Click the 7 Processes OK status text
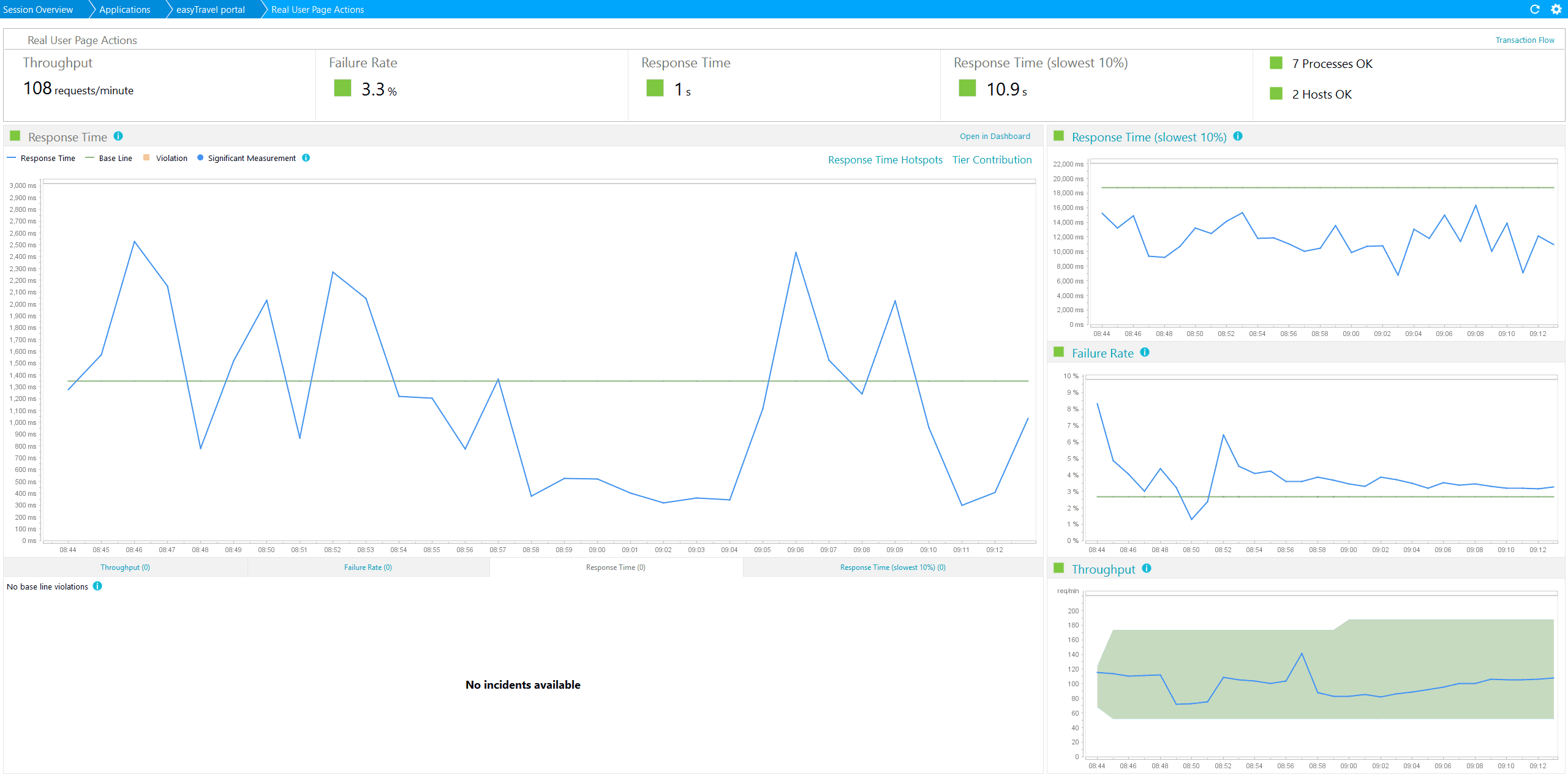The width and height of the screenshot is (1568, 775). (1332, 64)
